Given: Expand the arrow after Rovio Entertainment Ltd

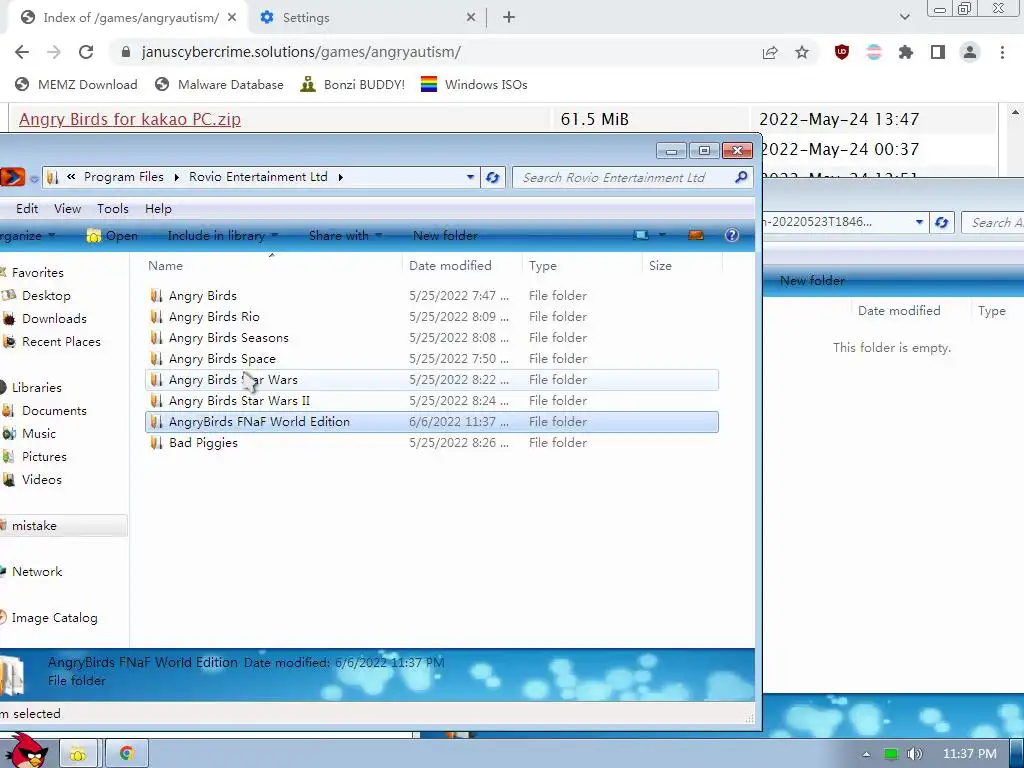Looking at the screenshot, I should 340,178.
